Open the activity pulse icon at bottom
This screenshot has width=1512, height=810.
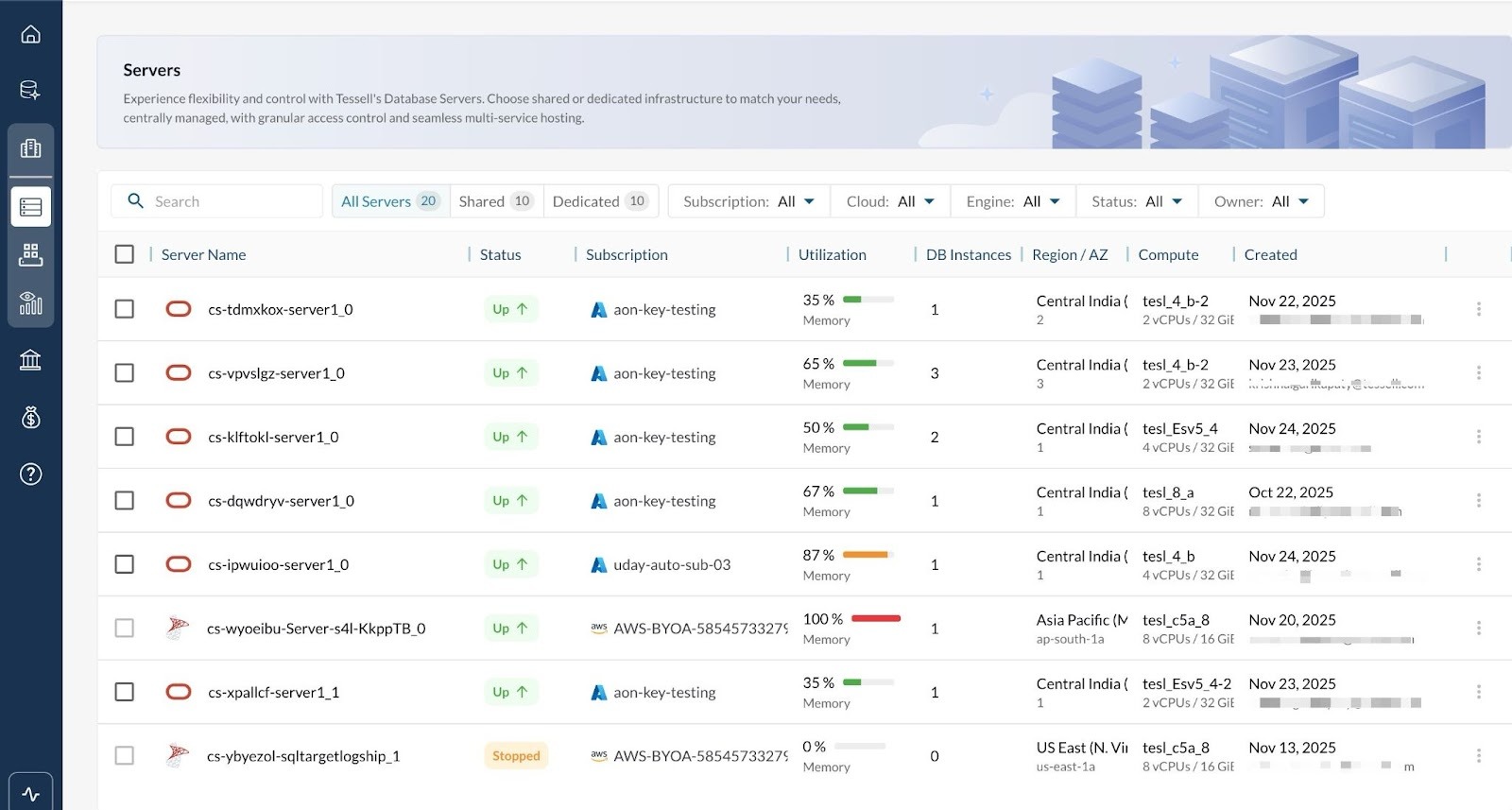pos(30,794)
